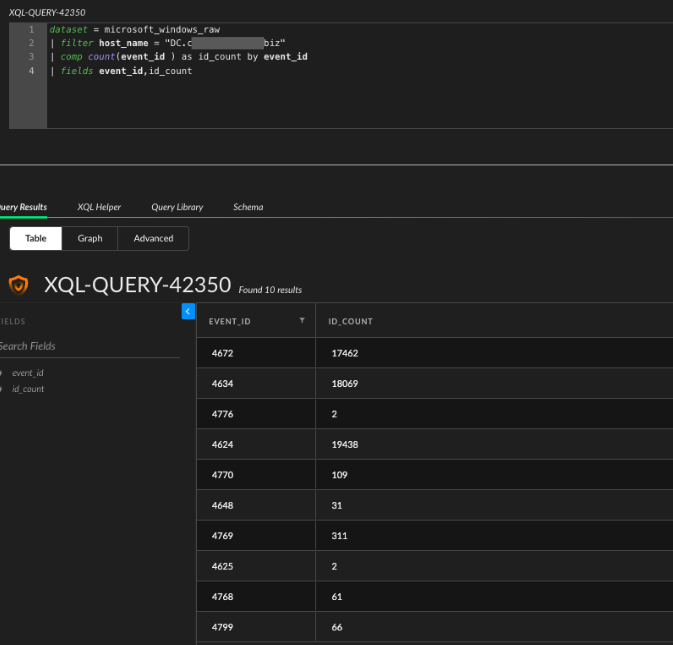Click the icon beside id_count field
Screen dimensions: 673x645
point(2,388)
